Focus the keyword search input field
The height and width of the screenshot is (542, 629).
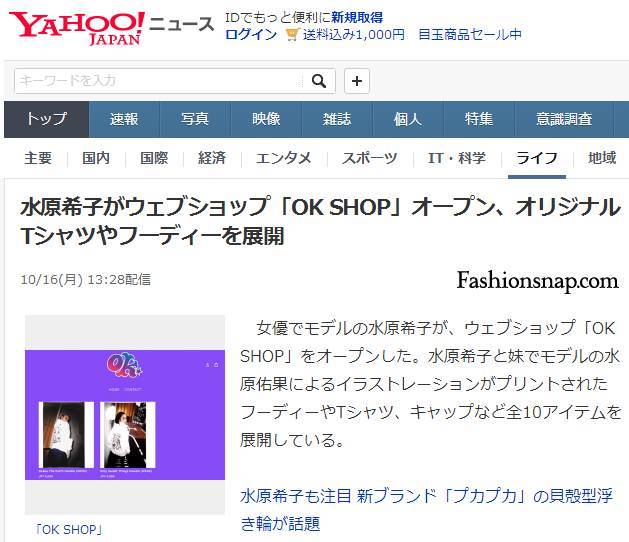point(158,81)
